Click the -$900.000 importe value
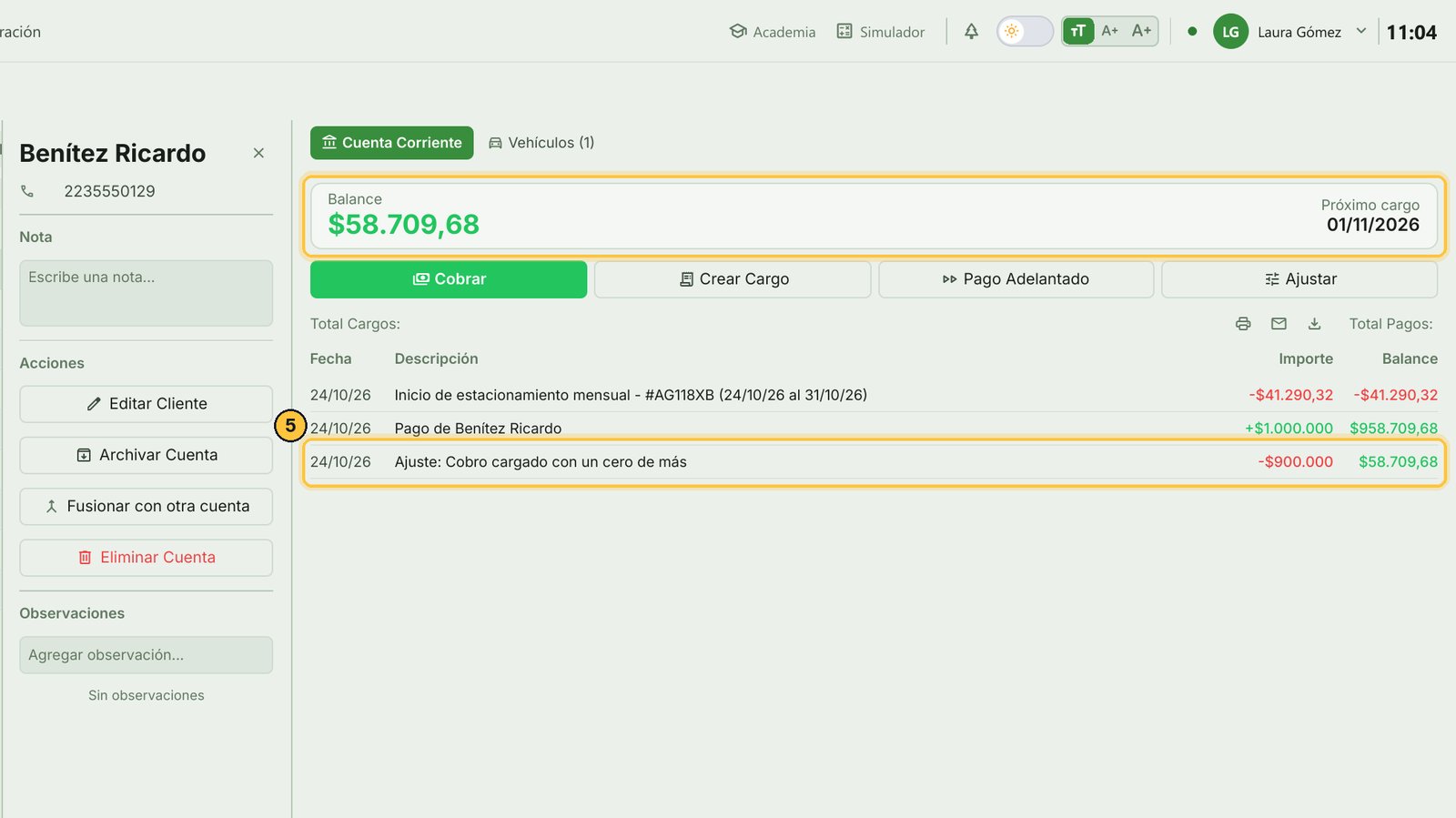Screen dimensions: 1456x818 coord(1296,462)
